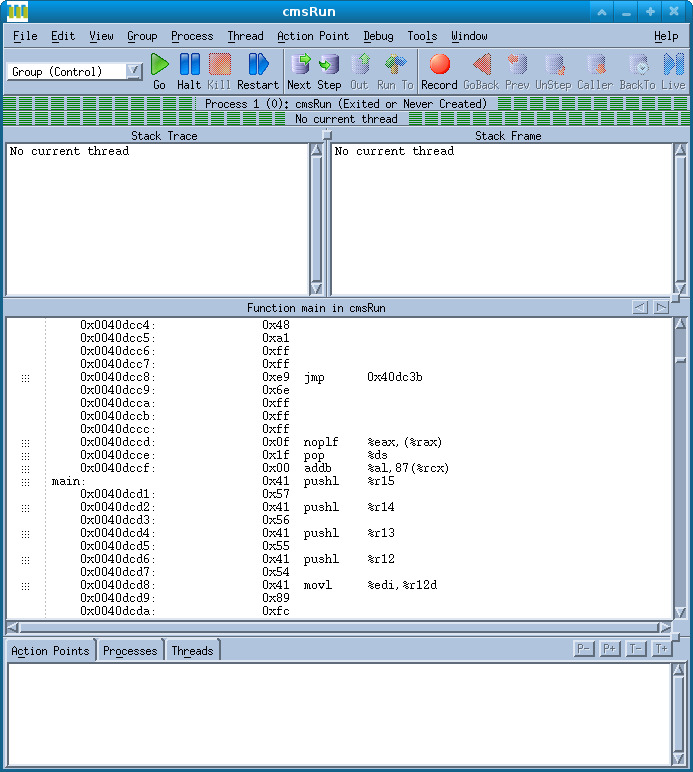Click source pane vertical scrollbar up arrow
The image size is (693, 772).
pyautogui.click(x=680, y=323)
